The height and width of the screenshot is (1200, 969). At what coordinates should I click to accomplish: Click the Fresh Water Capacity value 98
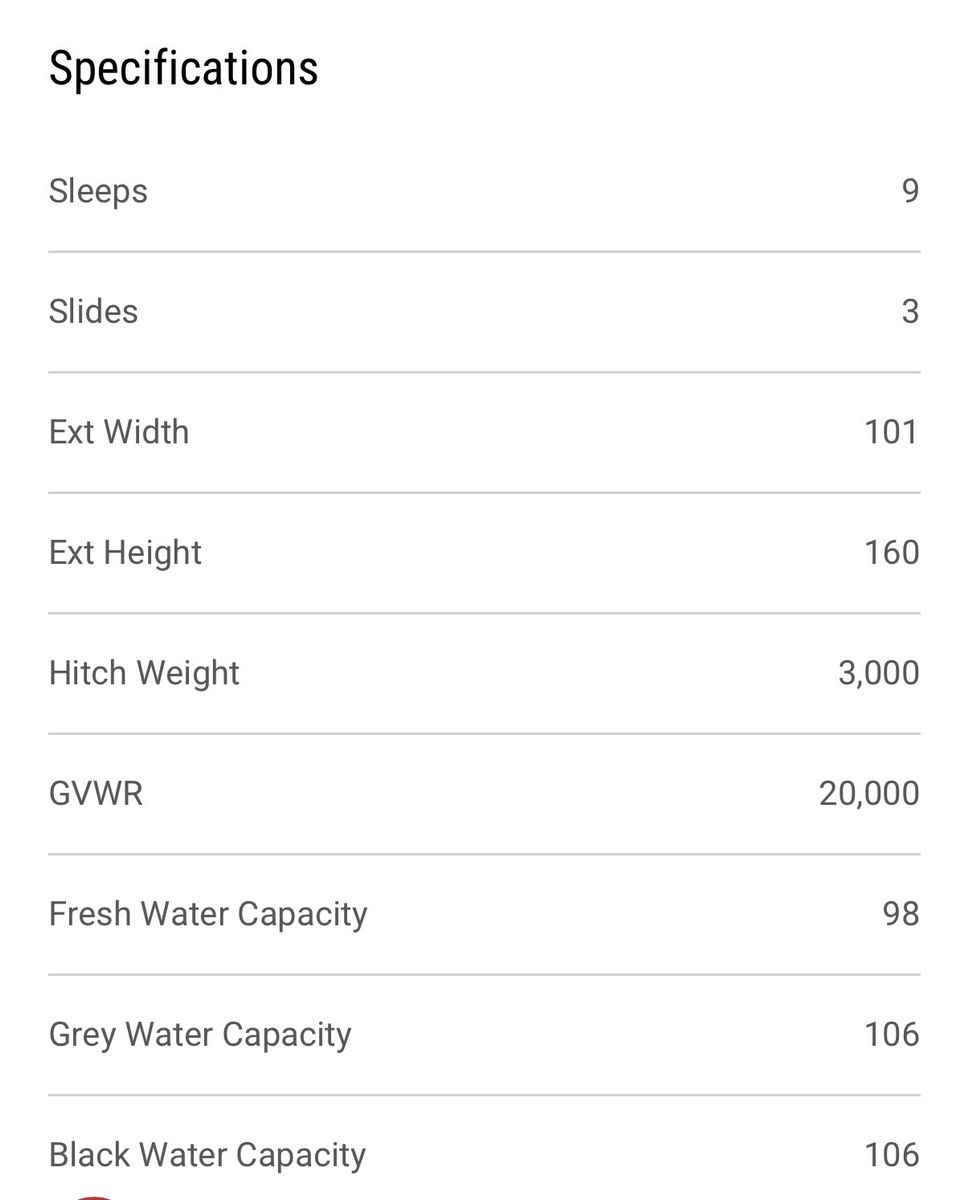pyautogui.click(x=900, y=914)
